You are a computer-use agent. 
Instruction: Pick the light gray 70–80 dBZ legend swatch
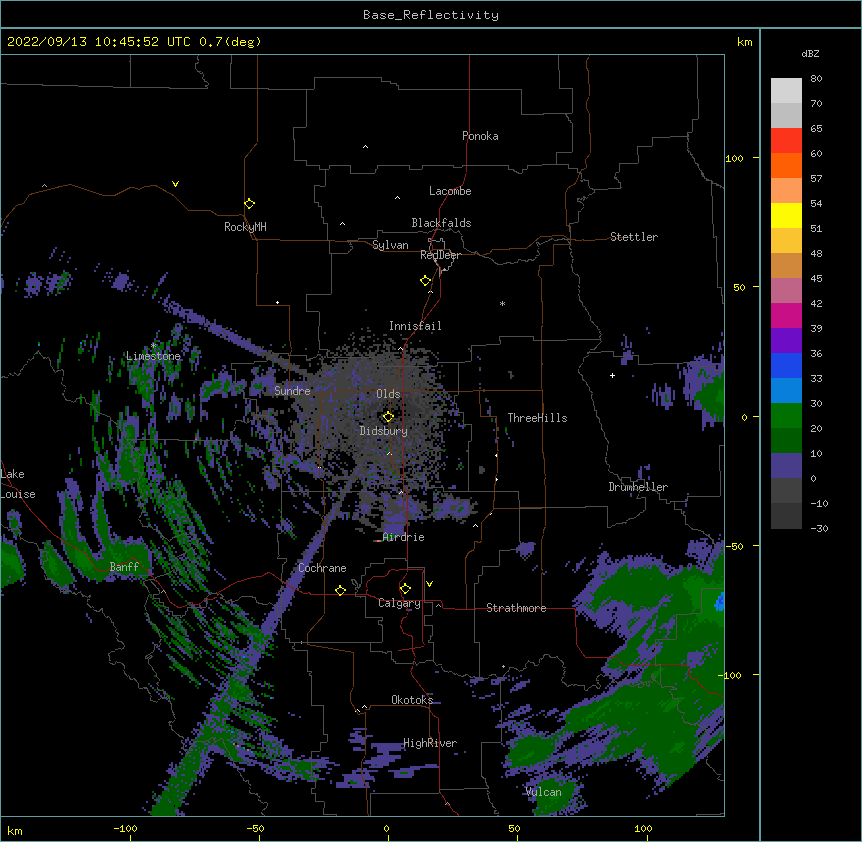point(786,91)
